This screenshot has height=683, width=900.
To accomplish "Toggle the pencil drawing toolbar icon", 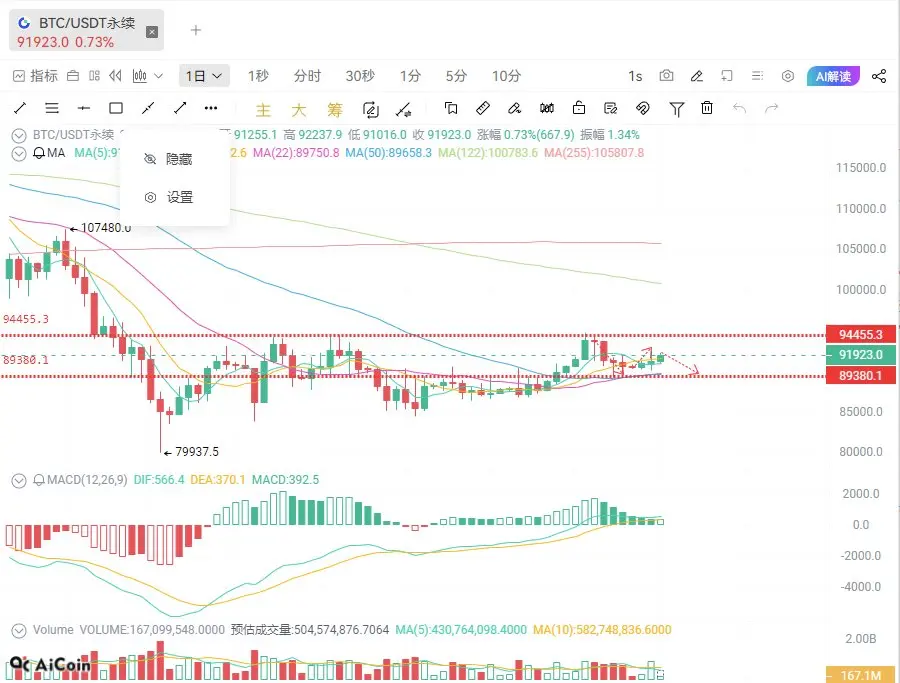I will [697, 76].
